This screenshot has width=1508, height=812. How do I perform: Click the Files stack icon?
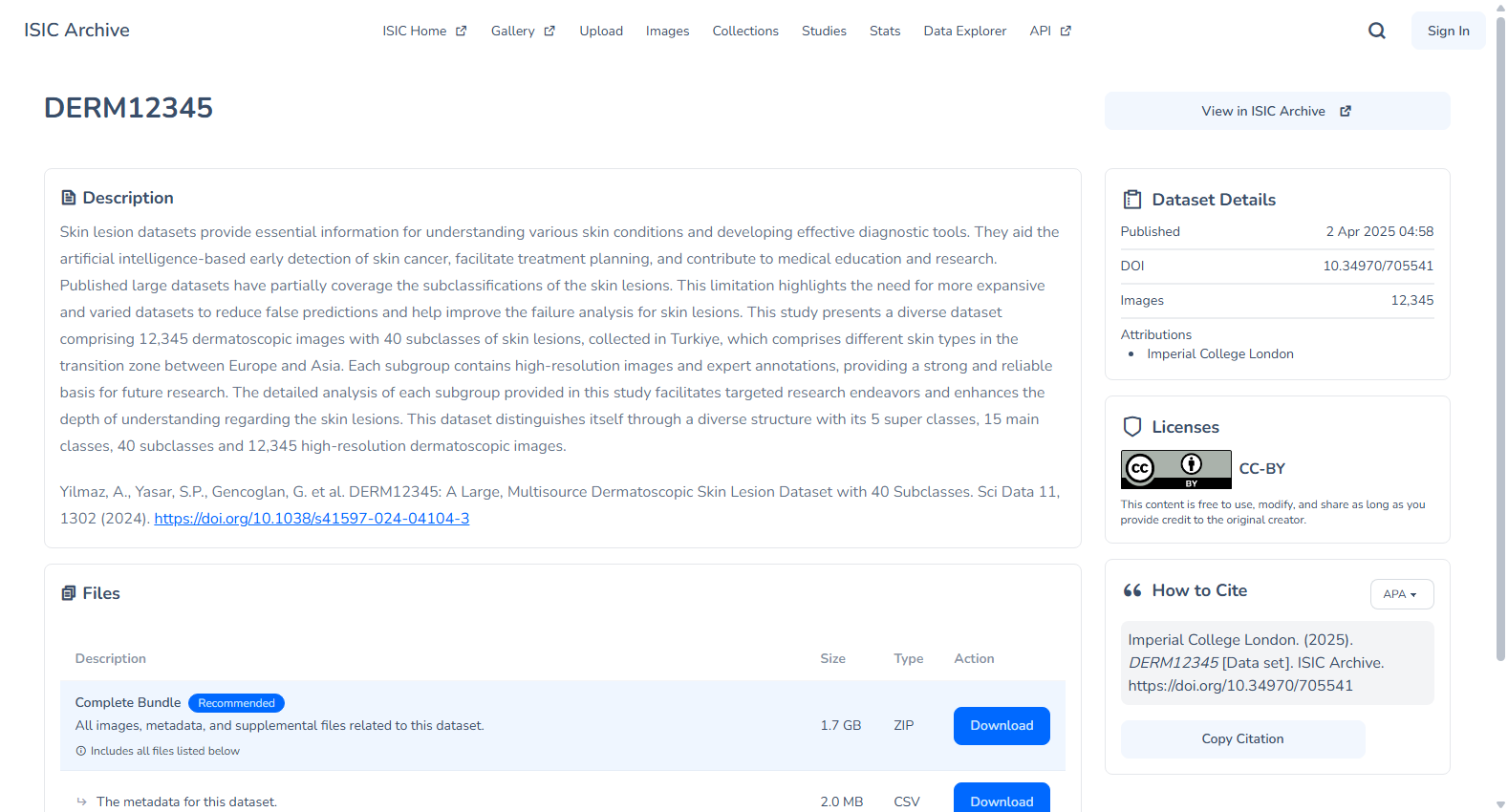click(x=69, y=593)
